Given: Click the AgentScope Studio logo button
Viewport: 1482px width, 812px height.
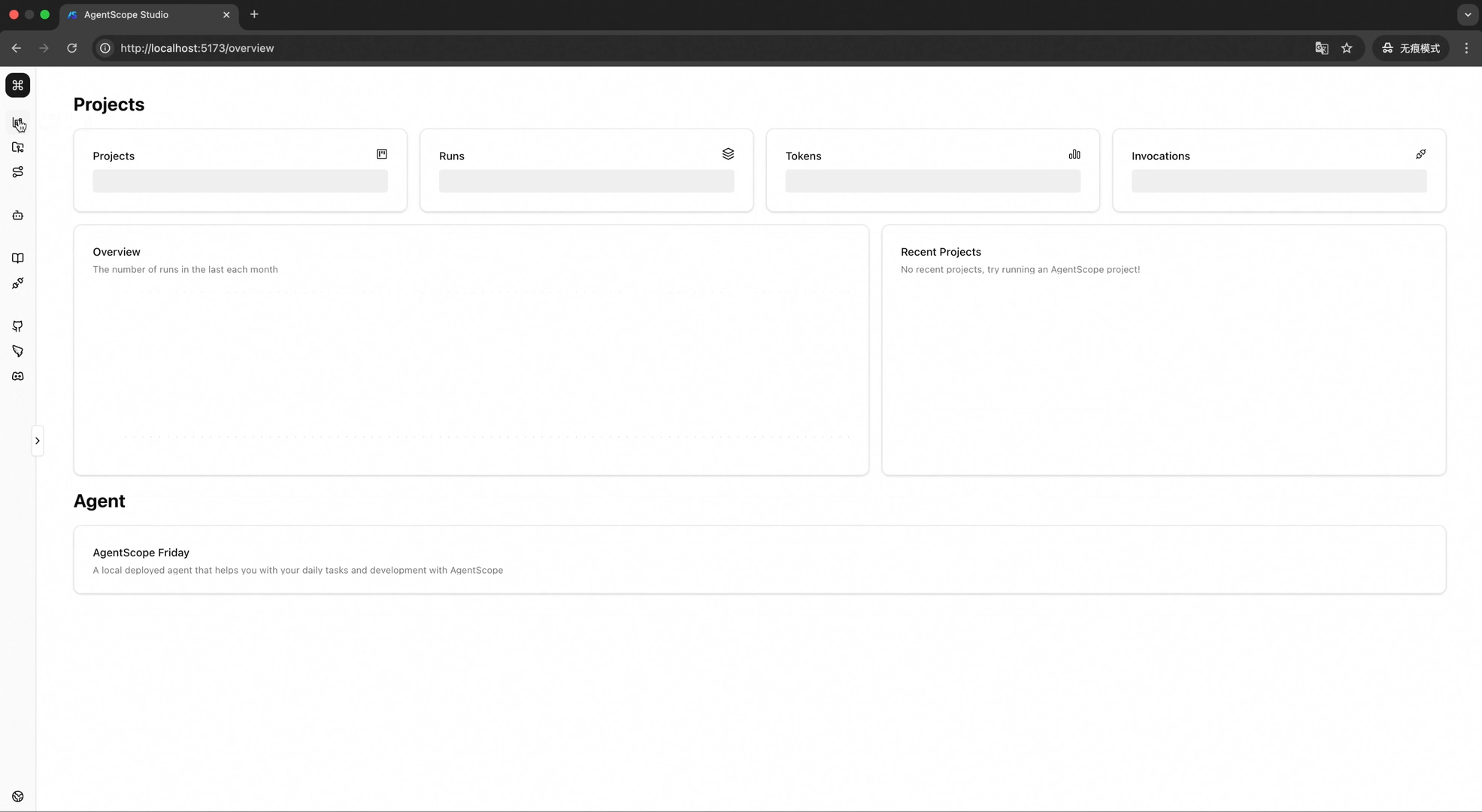Looking at the screenshot, I should tap(17, 85).
